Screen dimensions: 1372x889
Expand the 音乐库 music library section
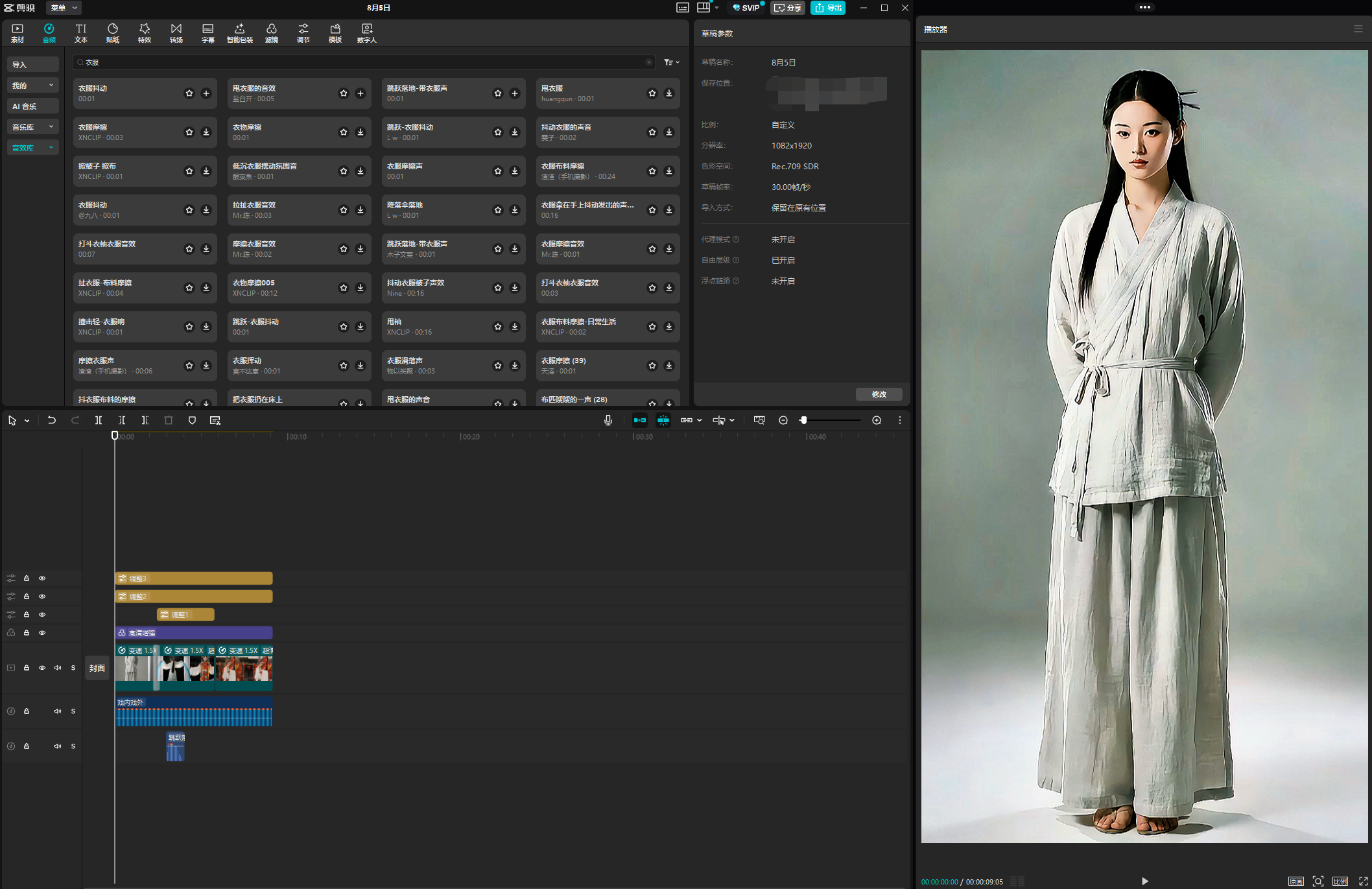point(32,127)
